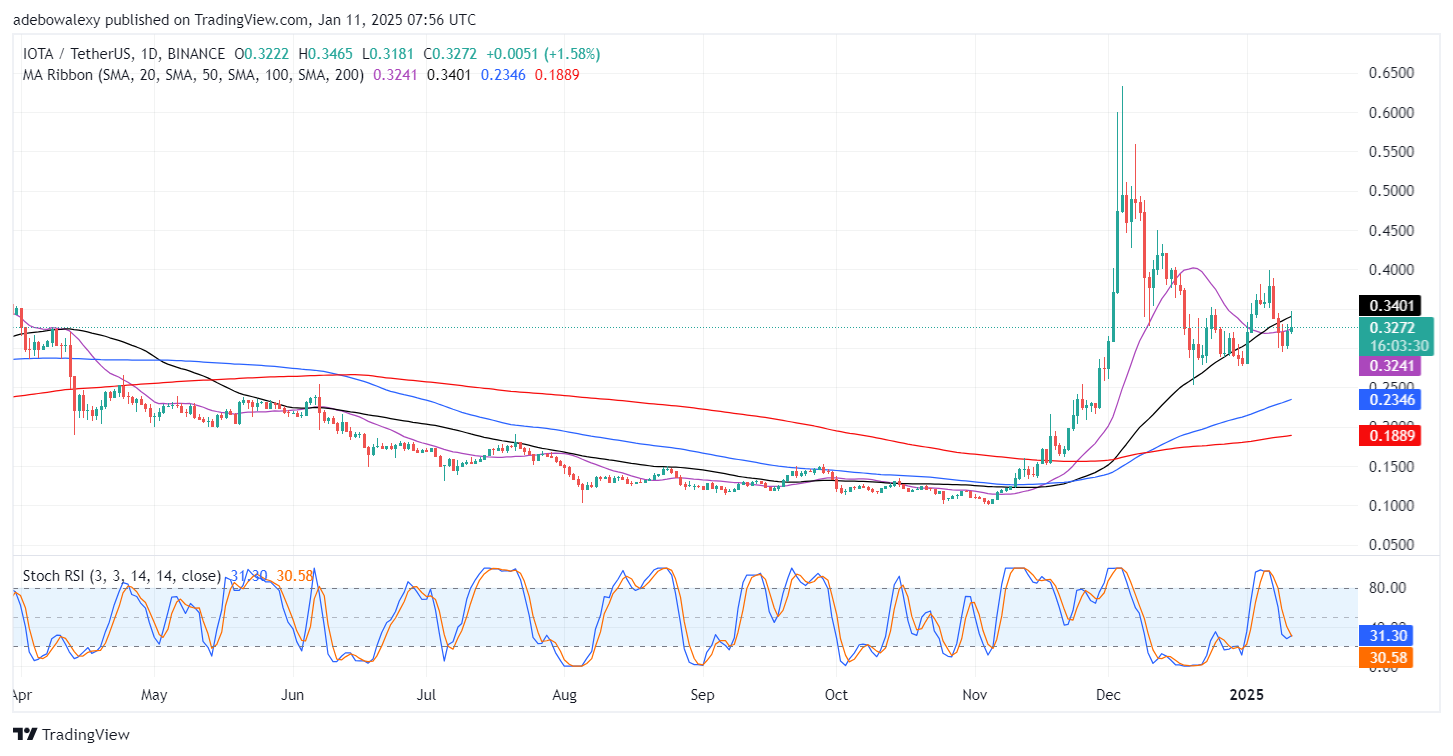Select the blue 0.2346 price axis label
This screenshot has width=1453, height=756.
click(1391, 398)
